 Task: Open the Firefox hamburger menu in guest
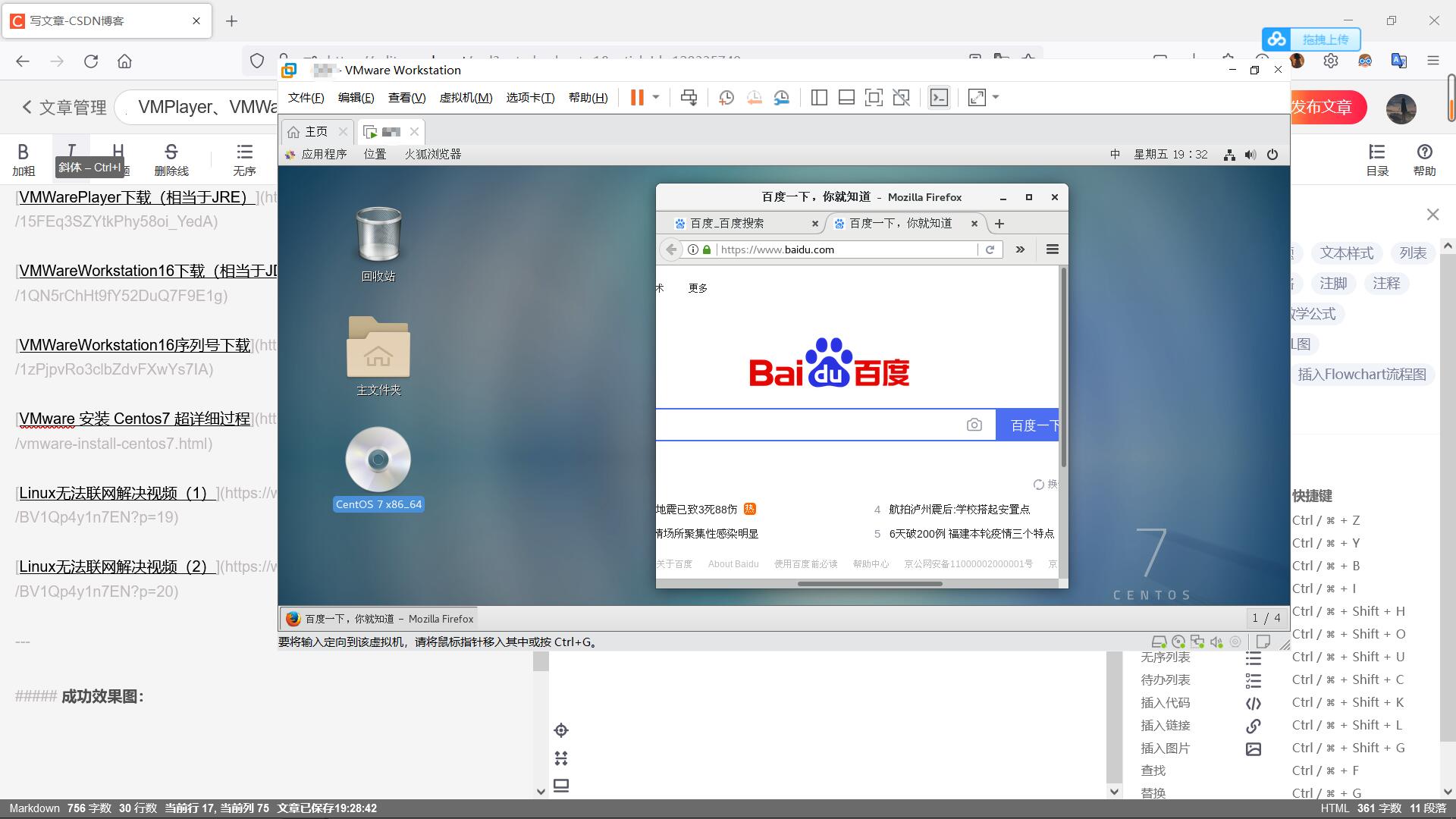click(1052, 249)
